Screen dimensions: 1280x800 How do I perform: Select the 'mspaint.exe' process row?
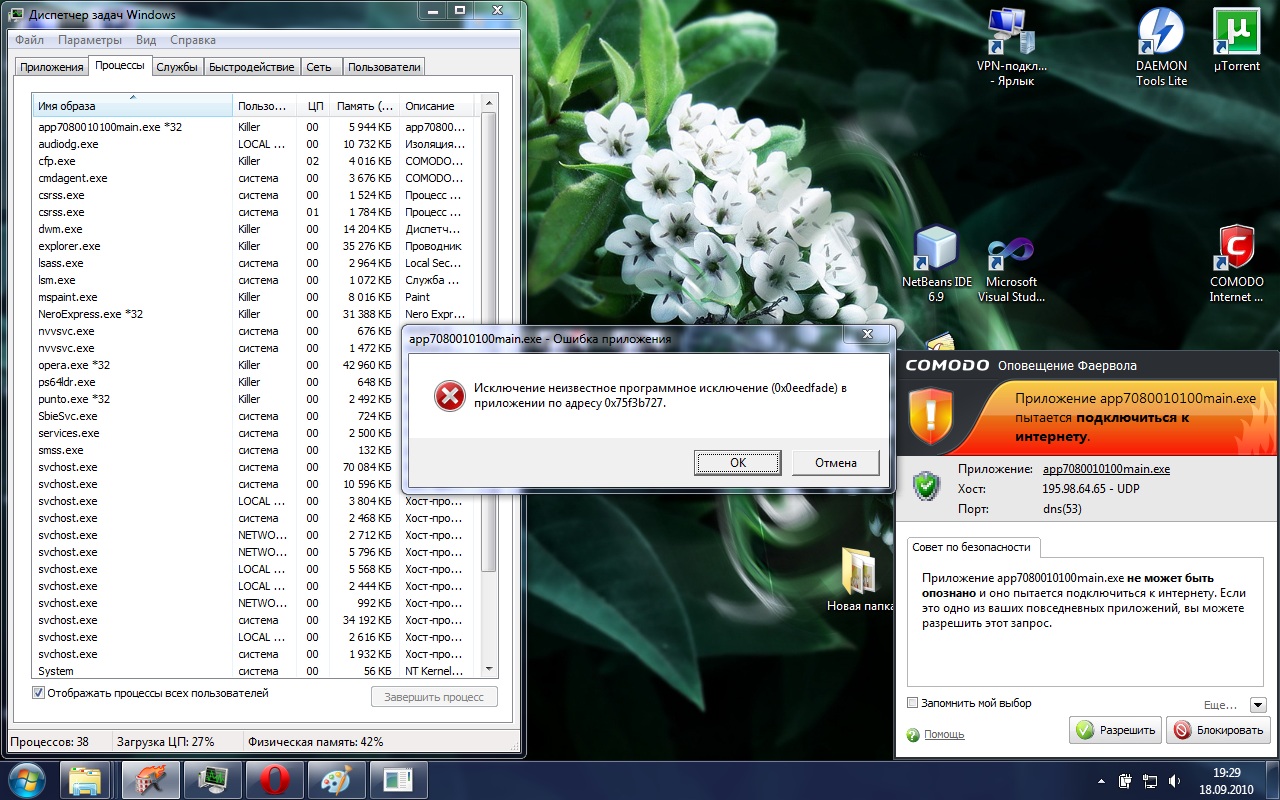pos(256,297)
